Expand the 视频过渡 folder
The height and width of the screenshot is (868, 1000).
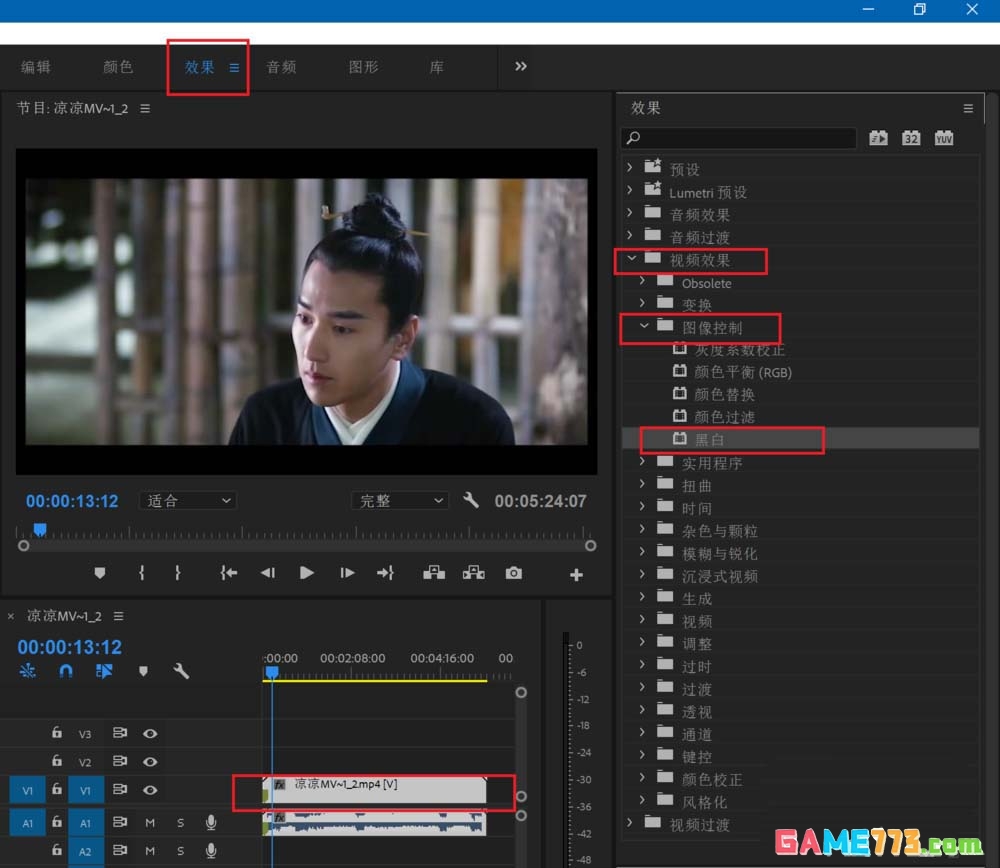(x=630, y=823)
